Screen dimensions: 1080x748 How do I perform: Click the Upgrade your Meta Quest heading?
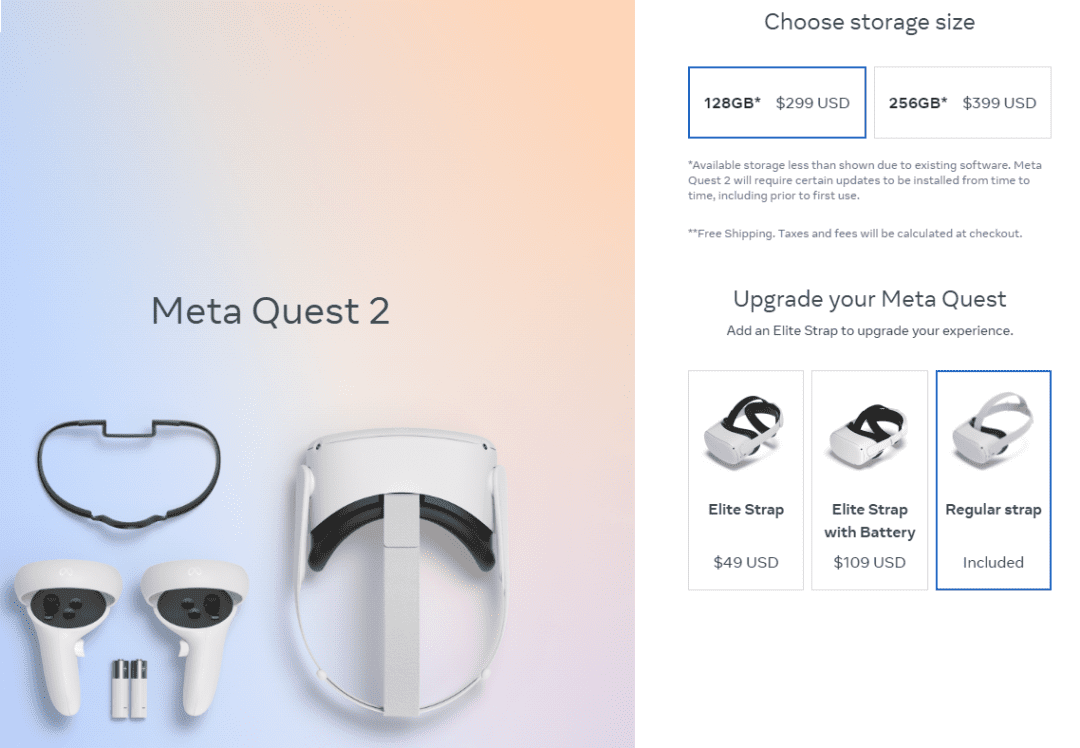point(869,299)
